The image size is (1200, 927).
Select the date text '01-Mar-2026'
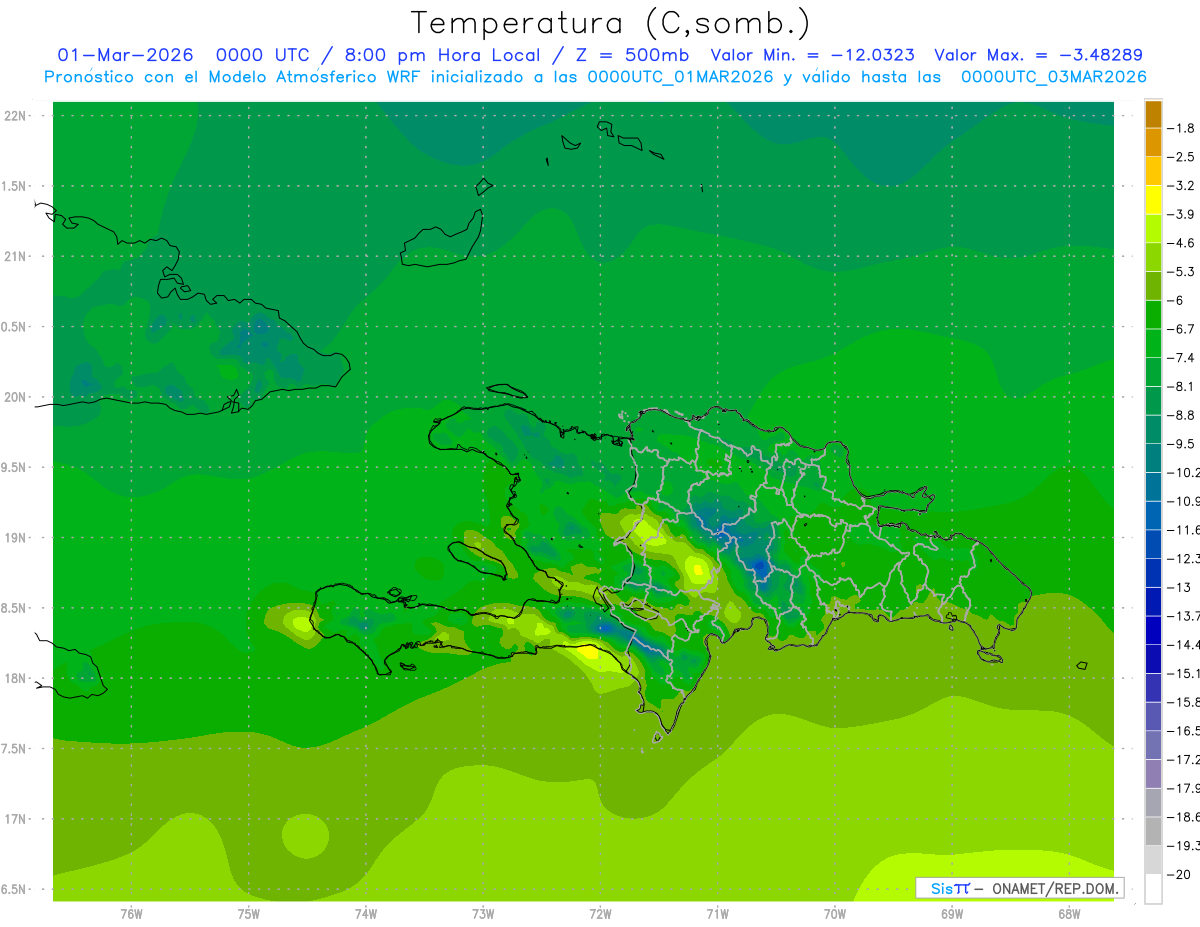click(x=125, y=55)
